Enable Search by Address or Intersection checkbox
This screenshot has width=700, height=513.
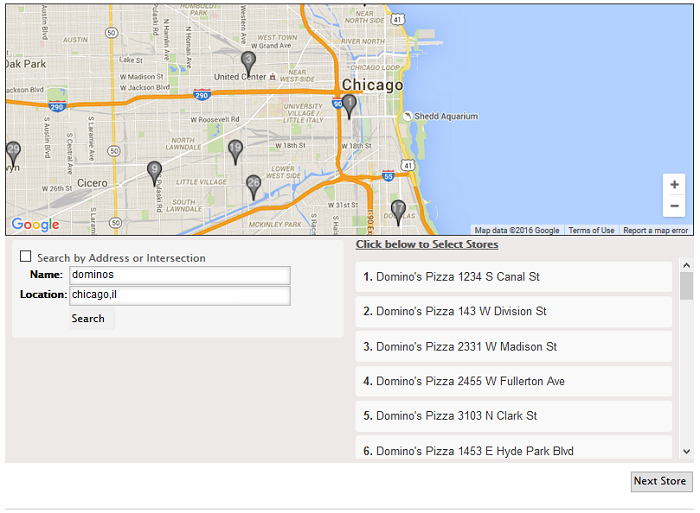point(25,256)
